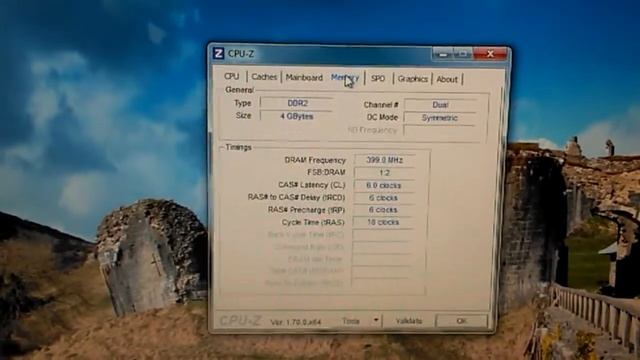Click the RAS# Precharge (tRP) value

384,210
